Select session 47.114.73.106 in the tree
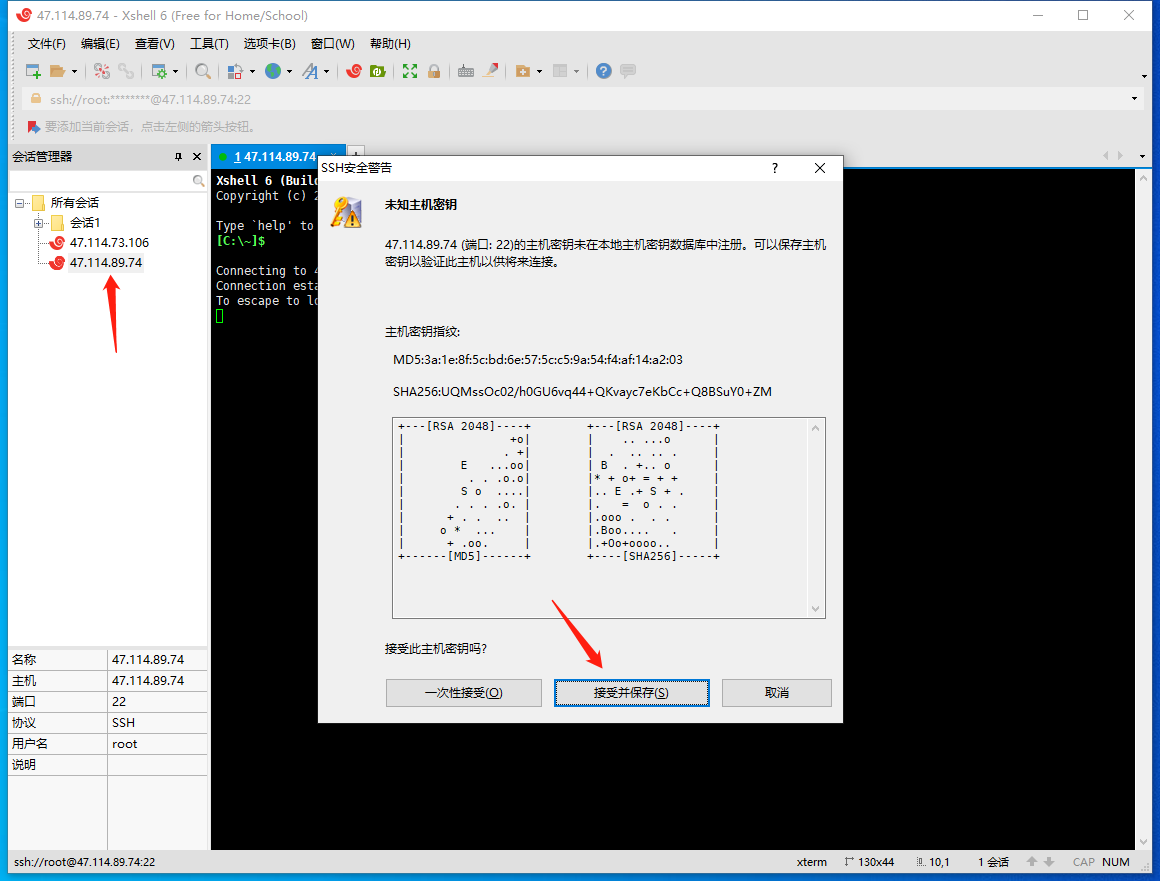The image size is (1160, 881). (108, 243)
